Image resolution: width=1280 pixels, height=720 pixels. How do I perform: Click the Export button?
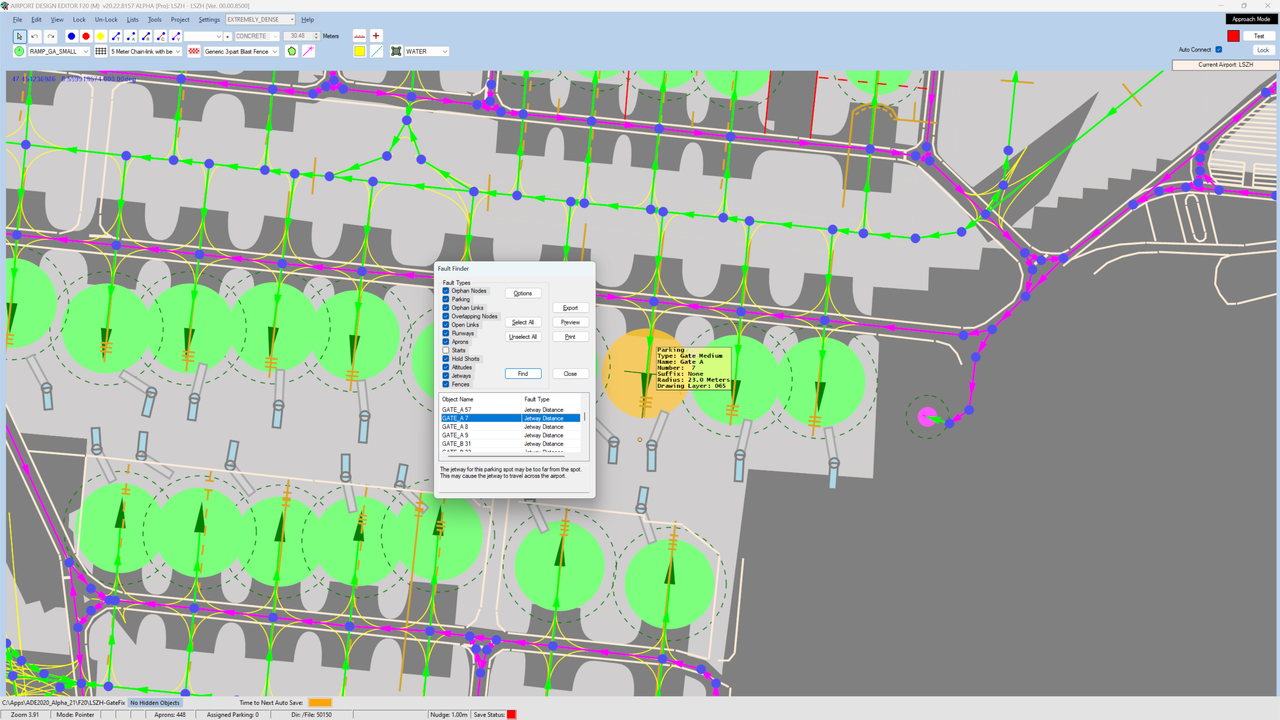point(570,308)
